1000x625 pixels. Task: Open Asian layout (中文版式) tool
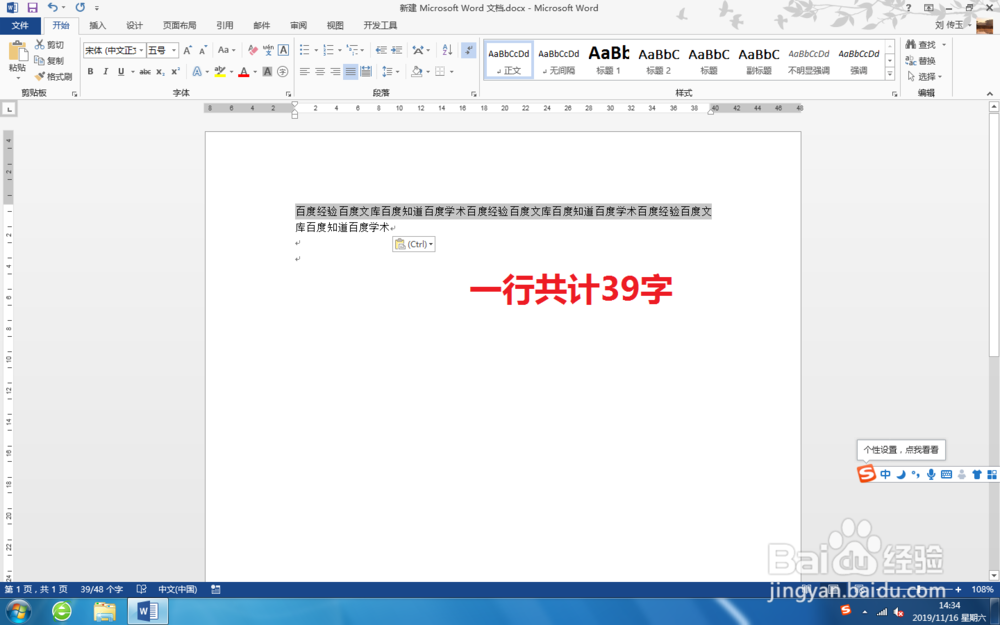point(418,50)
